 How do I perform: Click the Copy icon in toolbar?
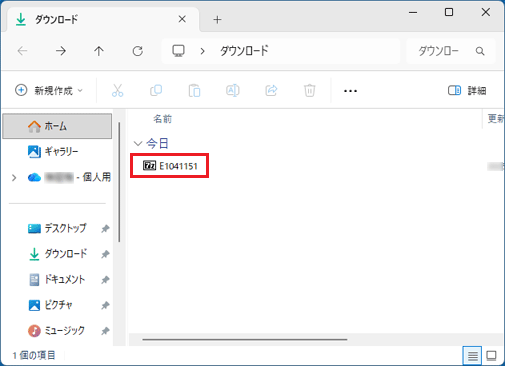click(x=156, y=90)
